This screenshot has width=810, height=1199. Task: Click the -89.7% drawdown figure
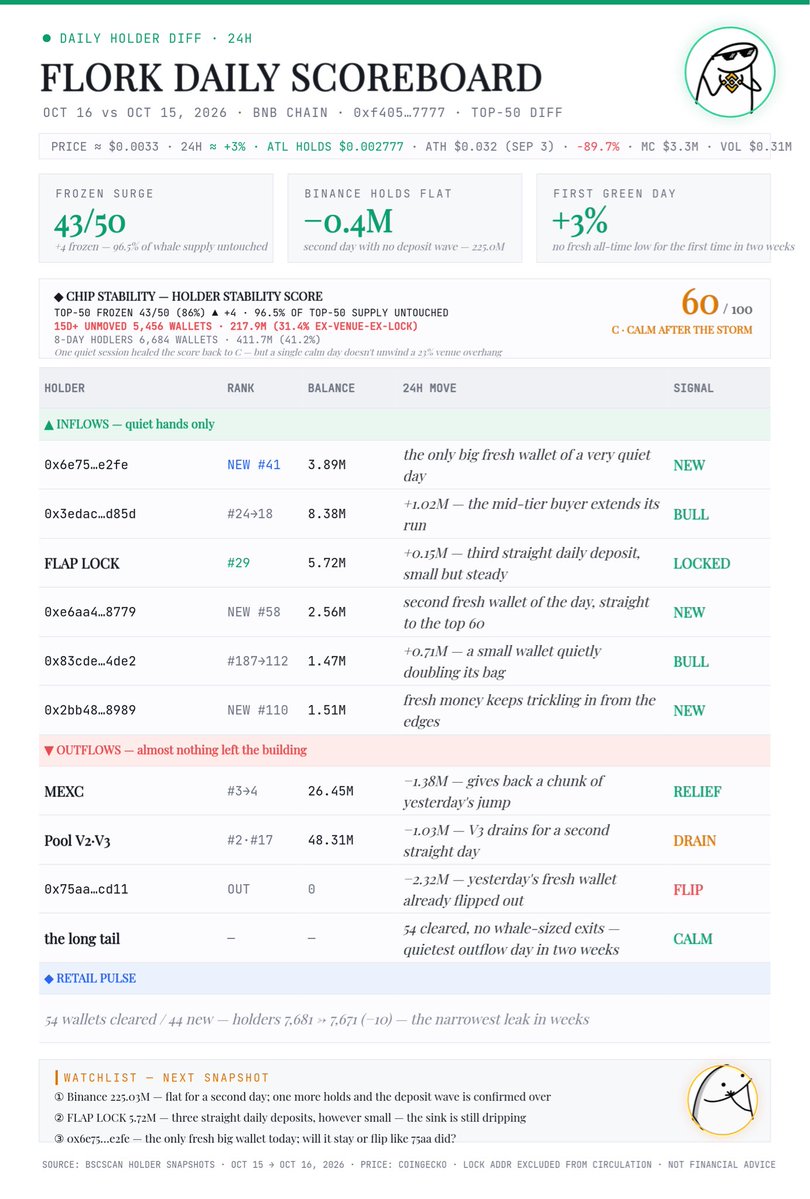coord(598,146)
